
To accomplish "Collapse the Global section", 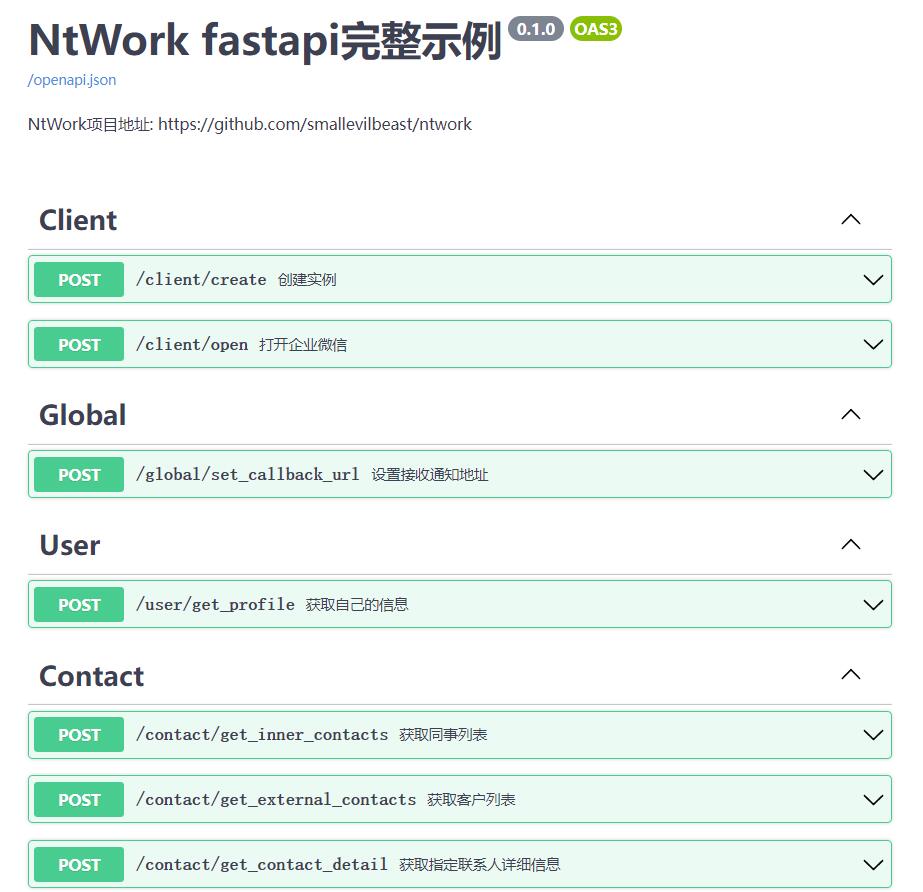I will coord(850,414).
